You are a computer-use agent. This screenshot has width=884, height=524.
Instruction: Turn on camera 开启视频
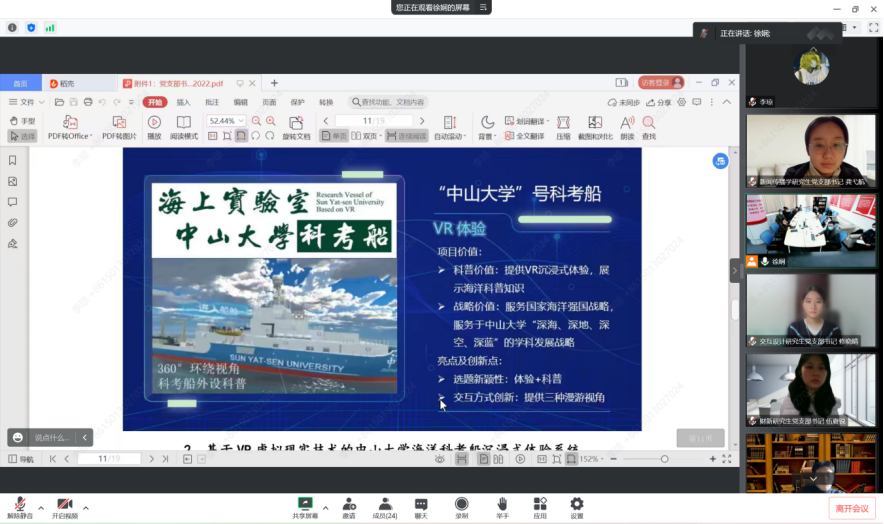pos(65,508)
